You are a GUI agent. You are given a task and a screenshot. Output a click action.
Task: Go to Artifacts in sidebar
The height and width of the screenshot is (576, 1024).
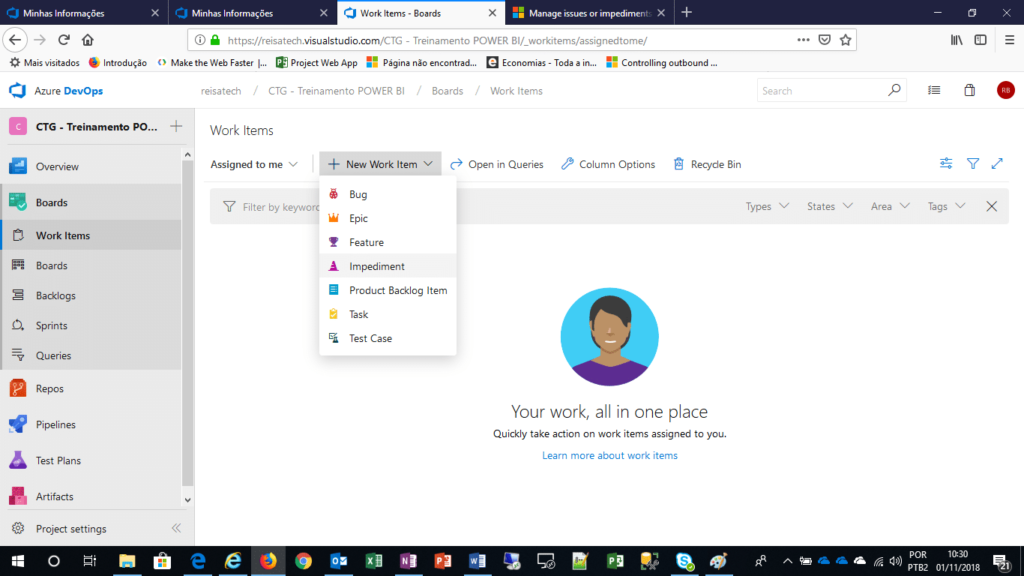click(x=54, y=497)
